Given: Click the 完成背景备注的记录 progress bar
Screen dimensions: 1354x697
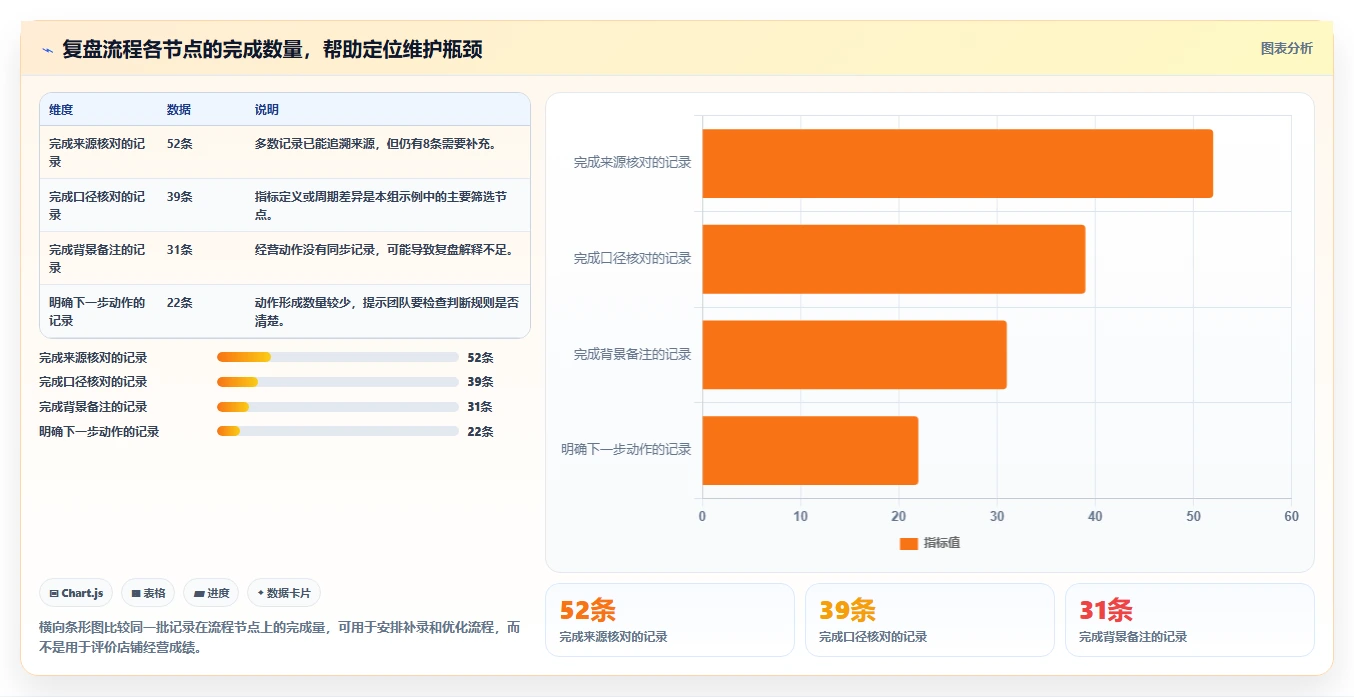Looking at the screenshot, I should coord(338,407).
